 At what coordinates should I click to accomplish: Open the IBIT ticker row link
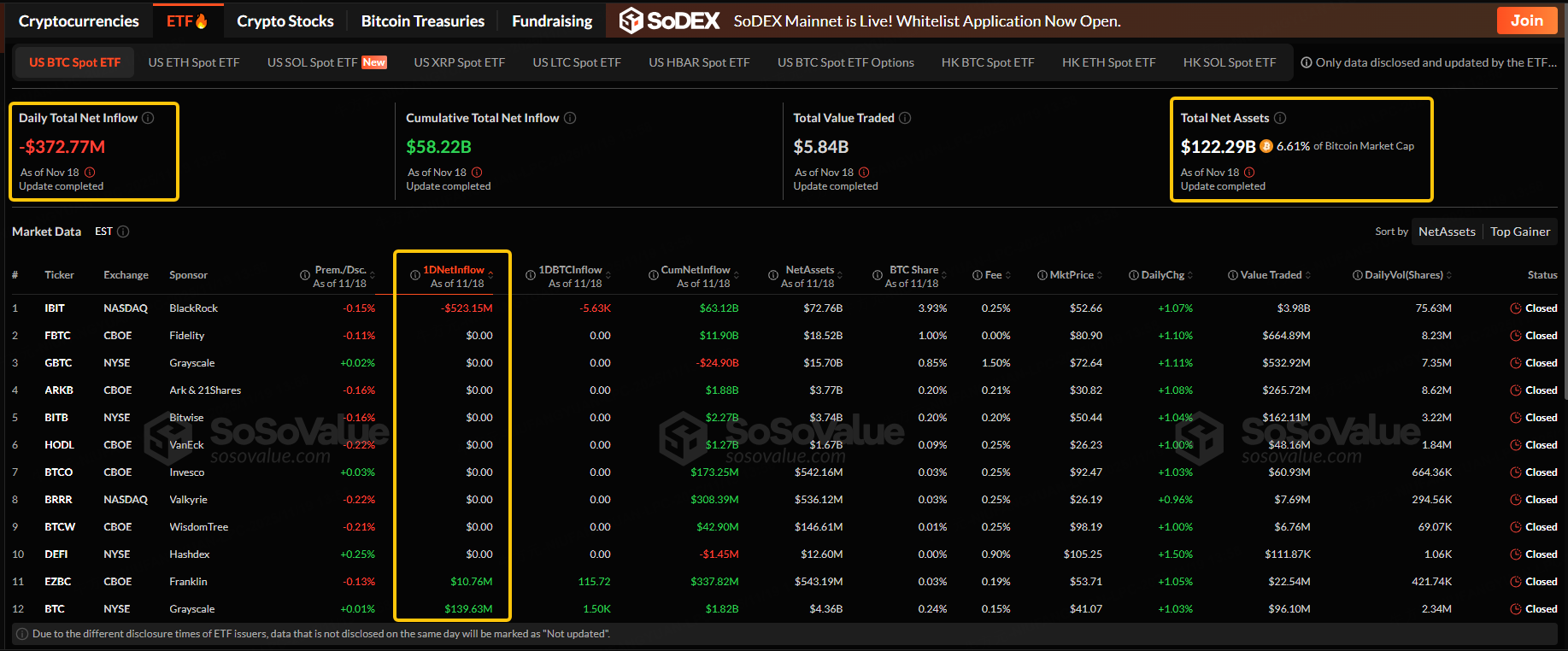point(55,308)
